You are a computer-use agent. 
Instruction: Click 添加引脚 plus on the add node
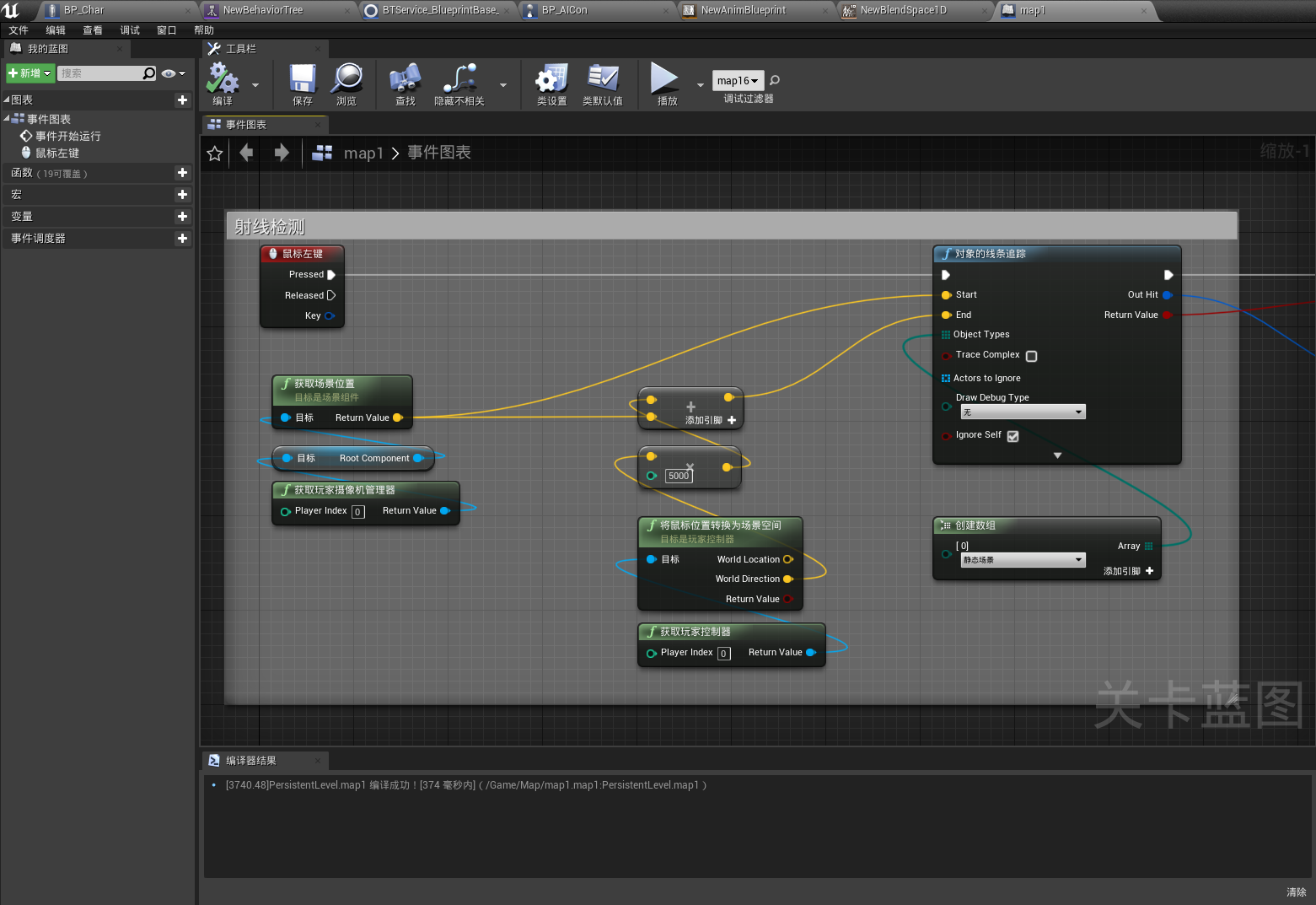coord(732,420)
